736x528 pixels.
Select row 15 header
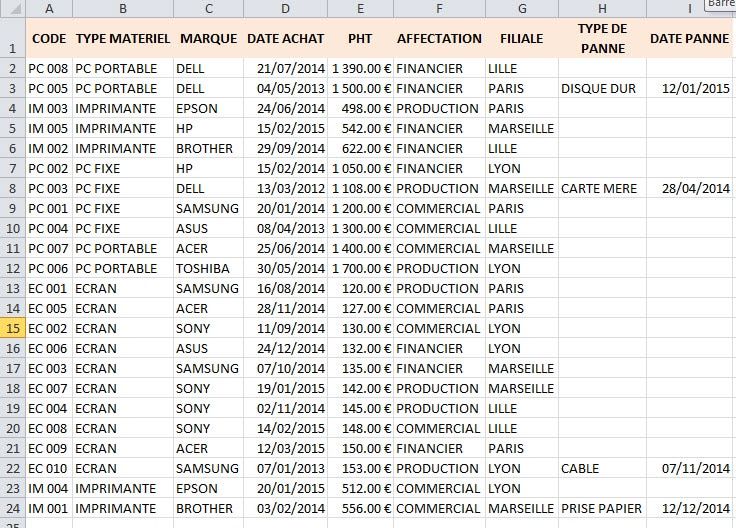coord(13,328)
